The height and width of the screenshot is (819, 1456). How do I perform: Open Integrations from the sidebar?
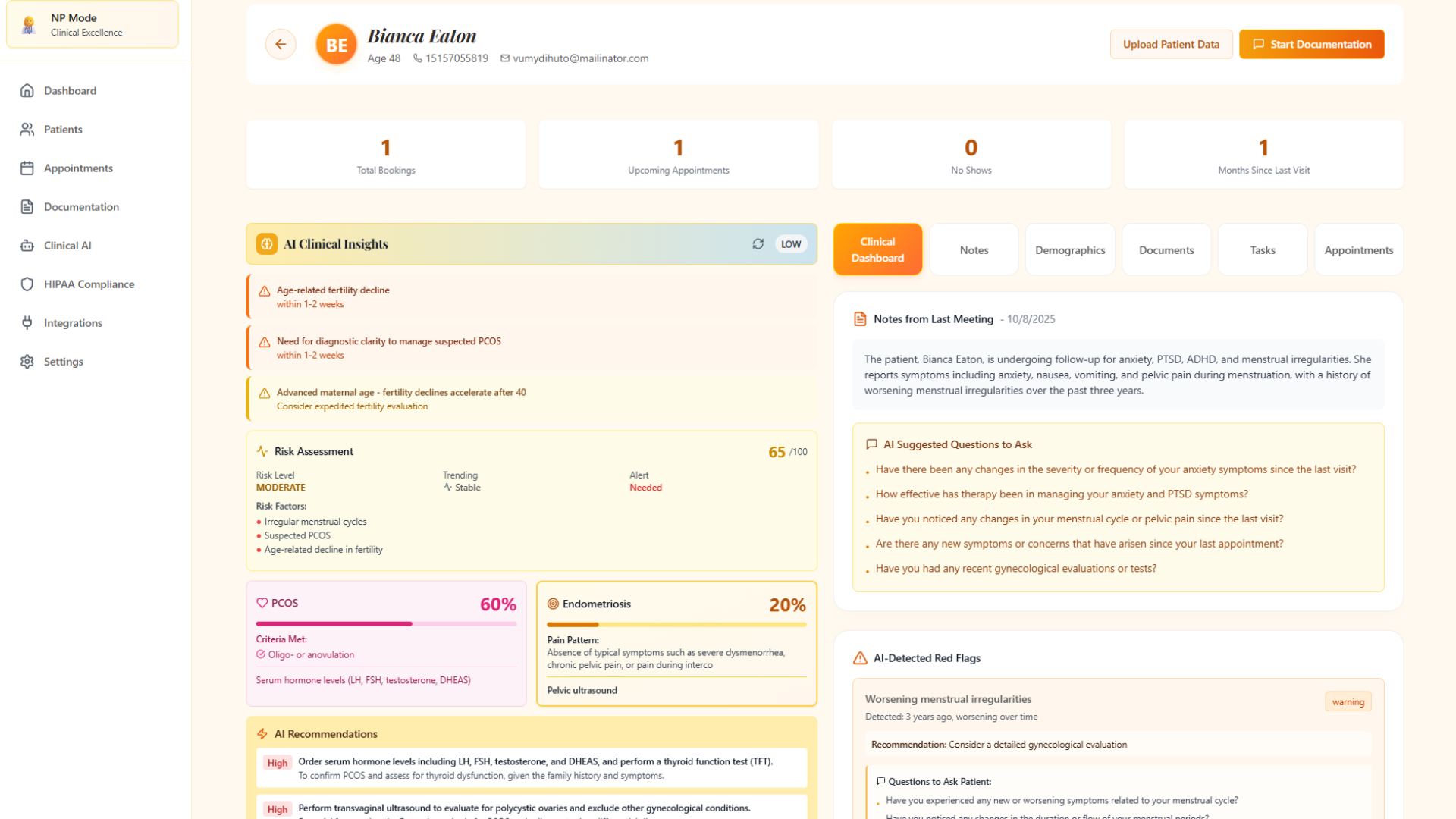[x=72, y=322]
